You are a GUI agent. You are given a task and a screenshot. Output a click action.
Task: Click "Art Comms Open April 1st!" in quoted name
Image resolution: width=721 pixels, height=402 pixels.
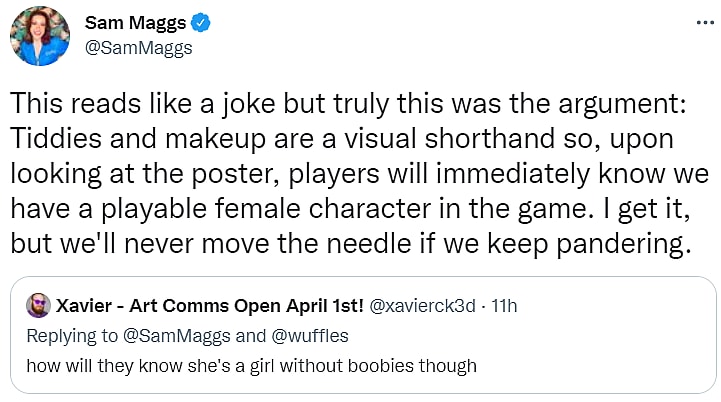click(x=249, y=304)
